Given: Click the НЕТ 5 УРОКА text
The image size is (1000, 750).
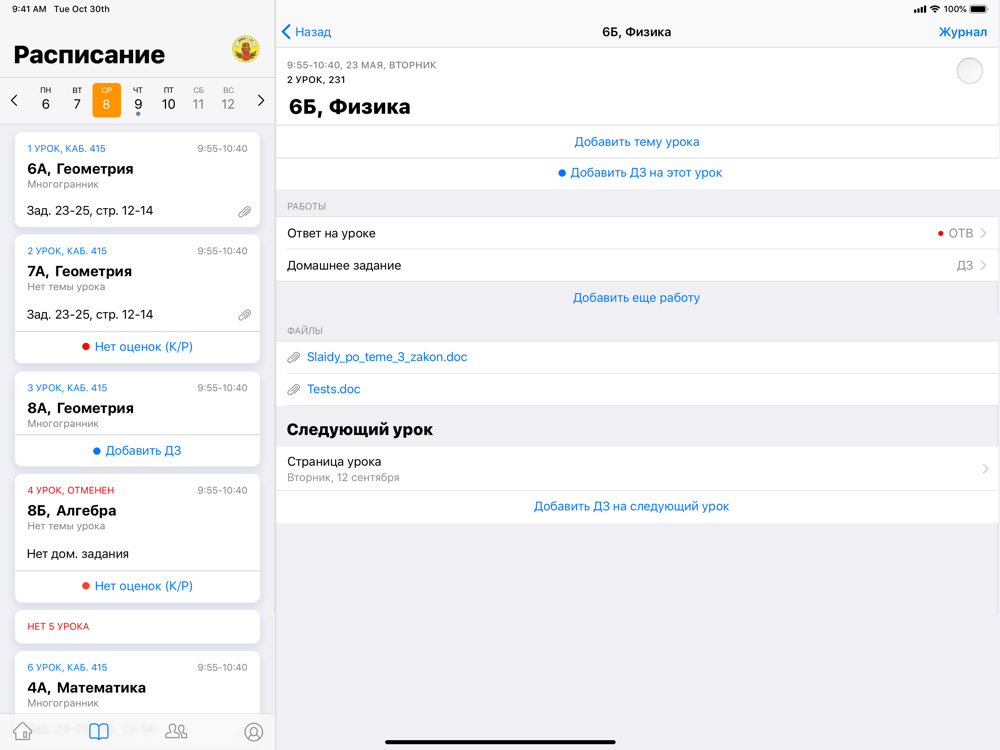Looking at the screenshot, I should tap(58, 626).
